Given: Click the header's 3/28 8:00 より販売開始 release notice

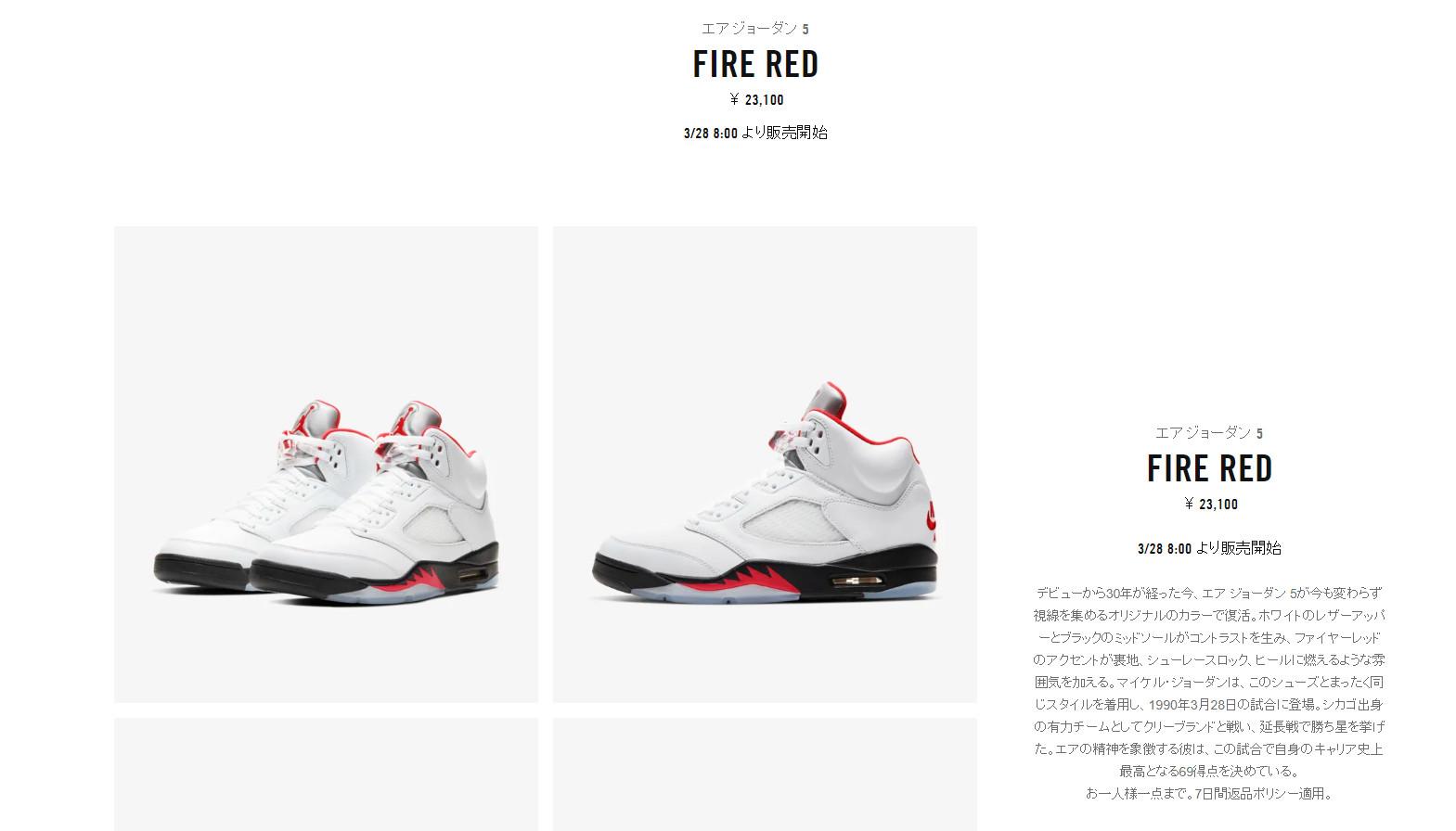Looking at the screenshot, I should point(755,133).
